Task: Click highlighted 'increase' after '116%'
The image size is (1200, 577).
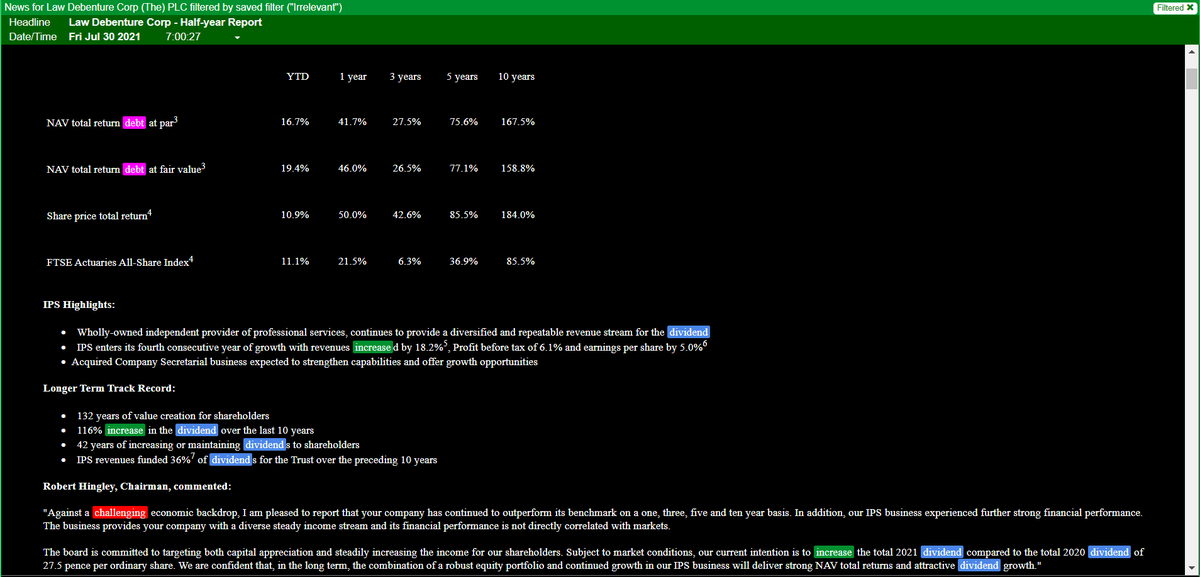Action: pyautogui.click(x=126, y=430)
